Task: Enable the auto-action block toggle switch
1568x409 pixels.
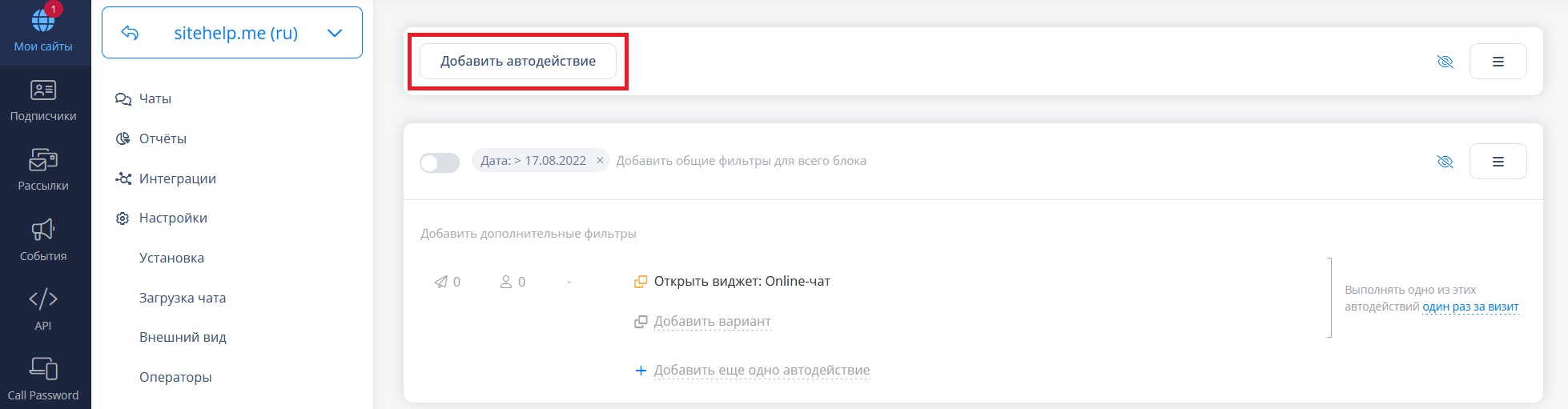Action: 440,162
